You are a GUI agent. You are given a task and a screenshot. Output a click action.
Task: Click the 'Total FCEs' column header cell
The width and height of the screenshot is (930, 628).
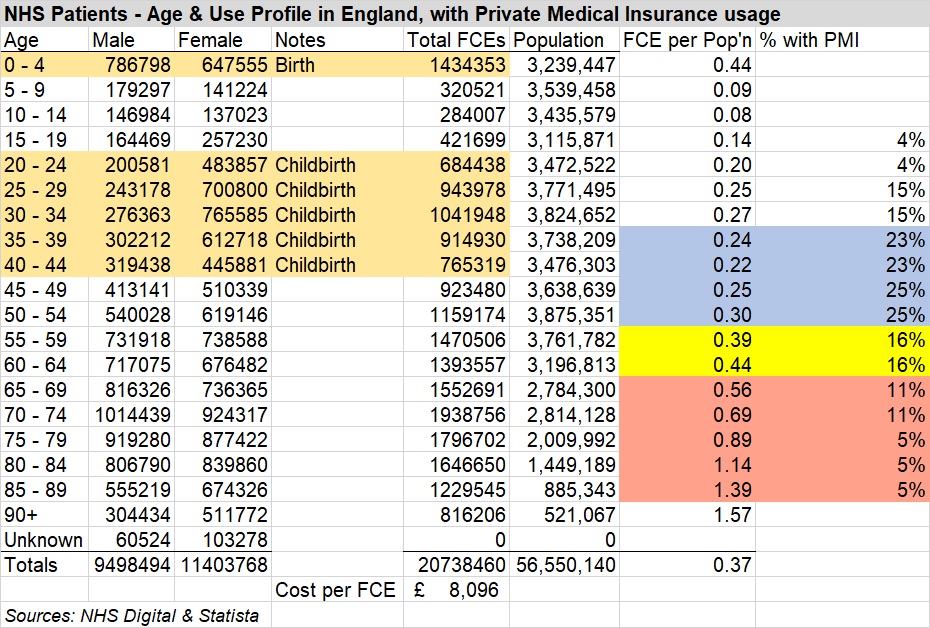point(455,40)
